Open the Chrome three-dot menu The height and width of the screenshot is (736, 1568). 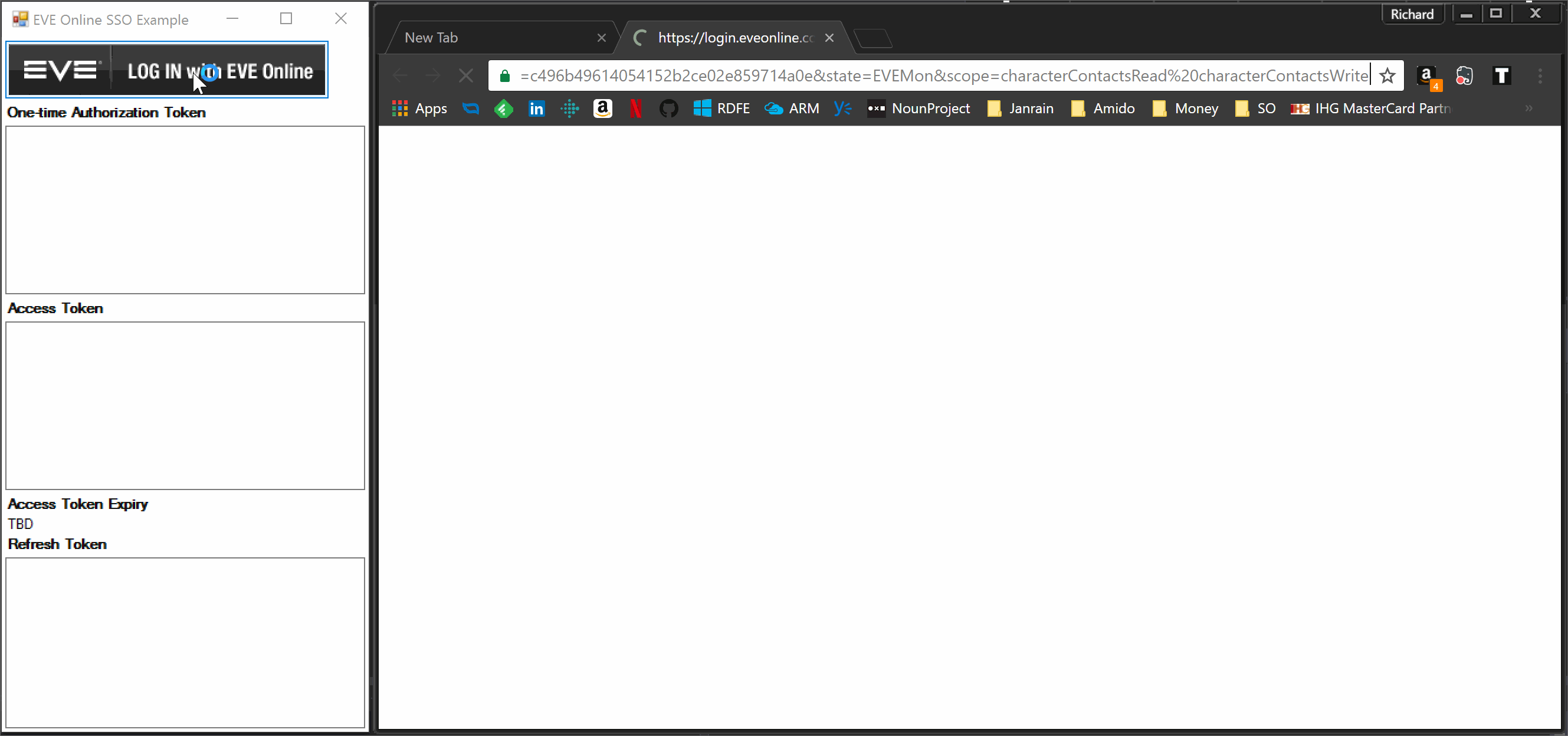click(1540, 76)
